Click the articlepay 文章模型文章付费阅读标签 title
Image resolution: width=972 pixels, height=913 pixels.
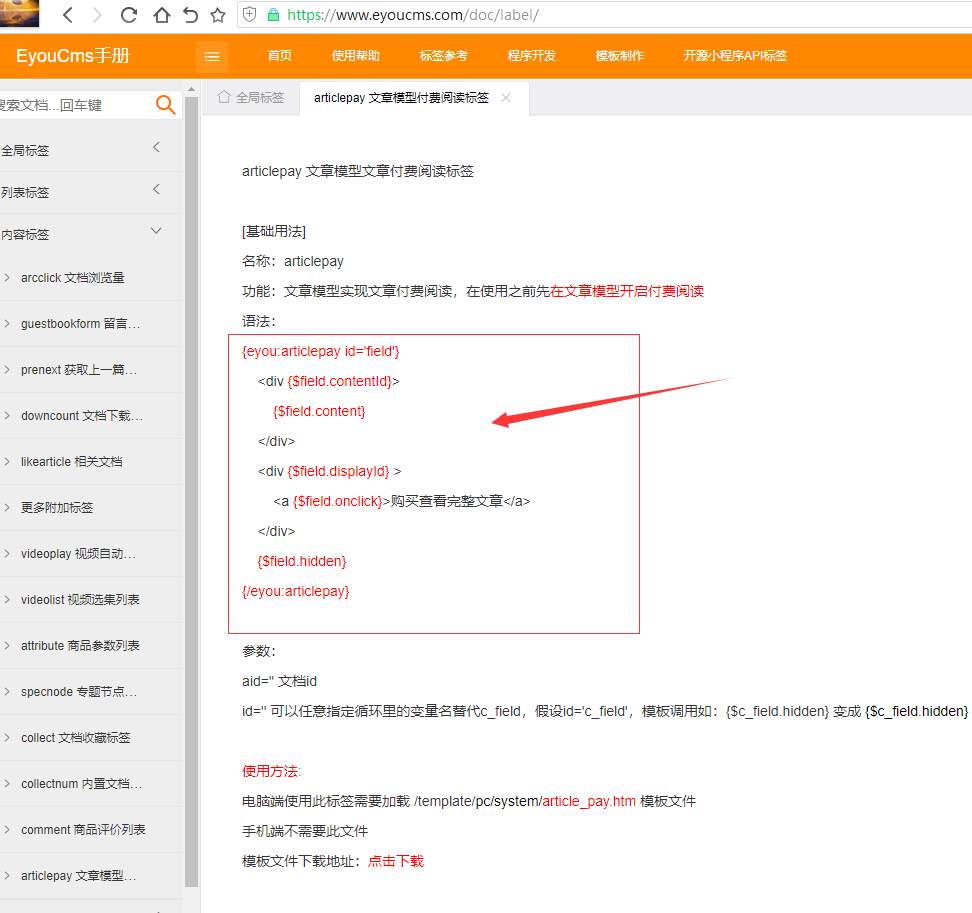[358, 171]
